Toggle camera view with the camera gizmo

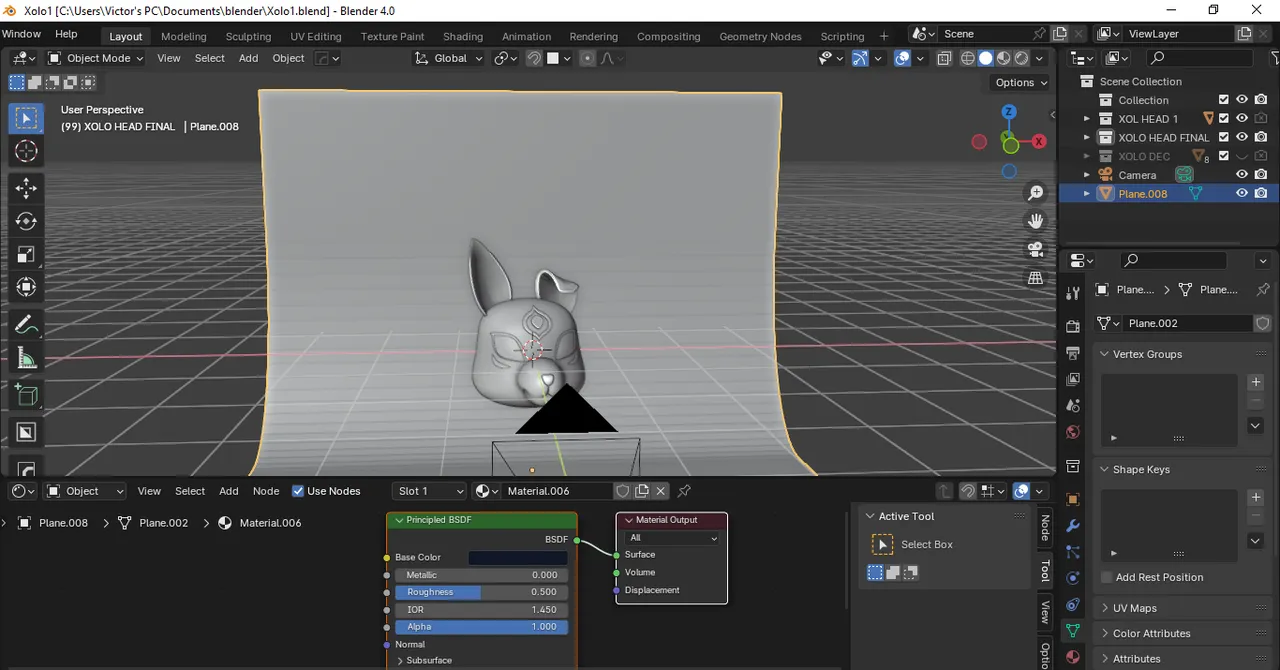pos(1036,249)
